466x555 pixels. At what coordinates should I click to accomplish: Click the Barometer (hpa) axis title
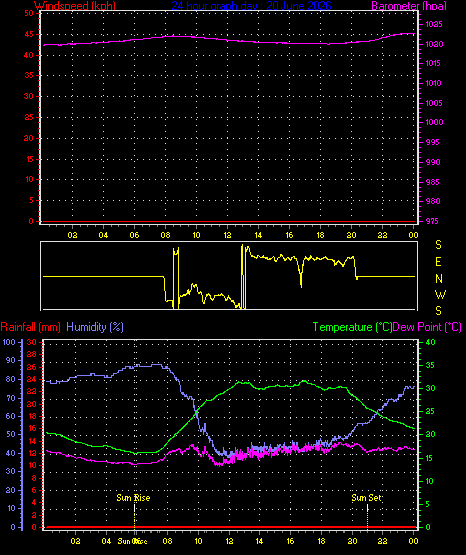(409, 6)
